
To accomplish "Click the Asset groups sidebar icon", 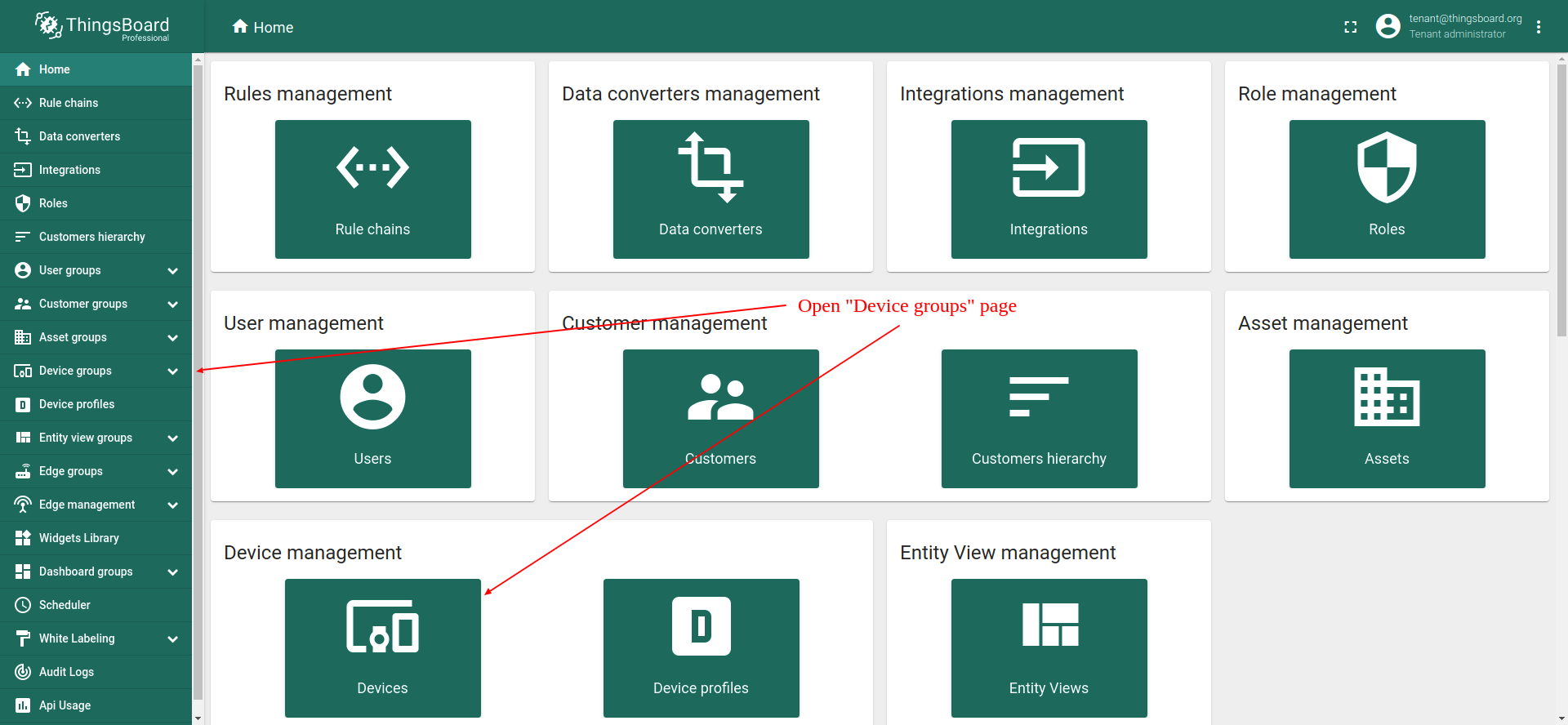I will click(x=23, y=337).
